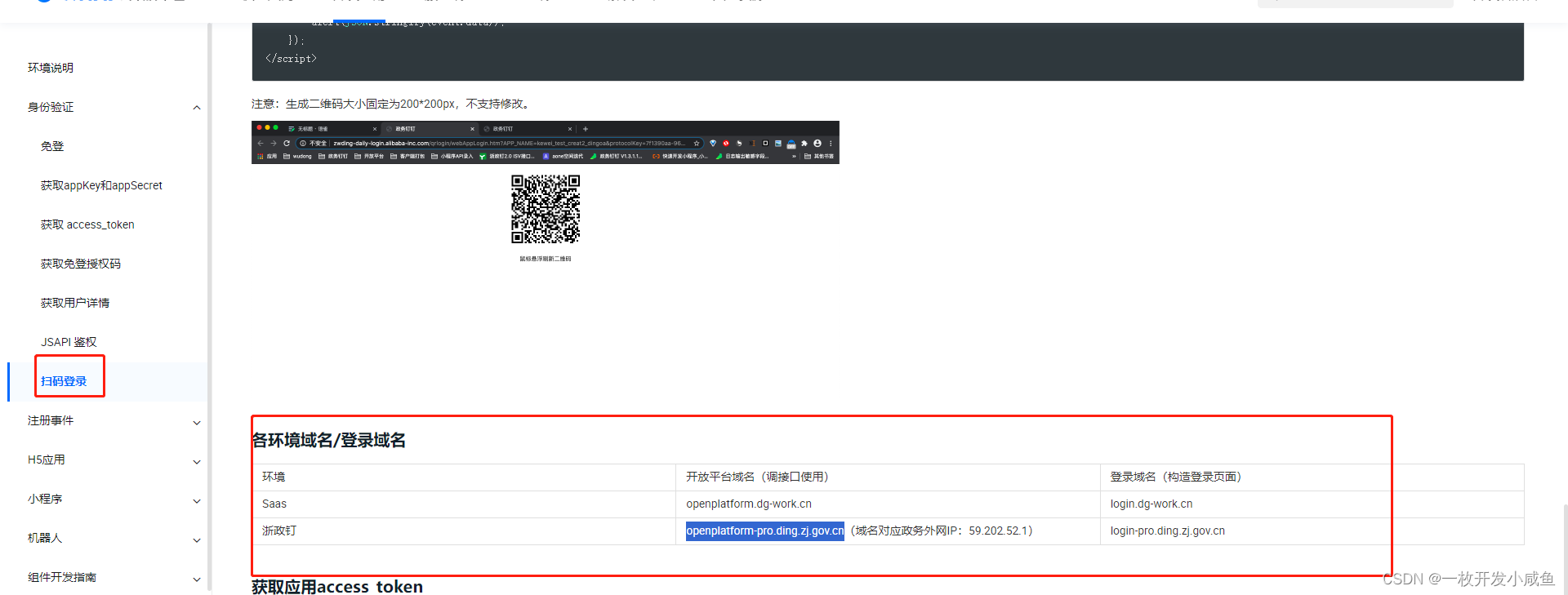Open 获取appKey和appSecret page

point(101,185)
